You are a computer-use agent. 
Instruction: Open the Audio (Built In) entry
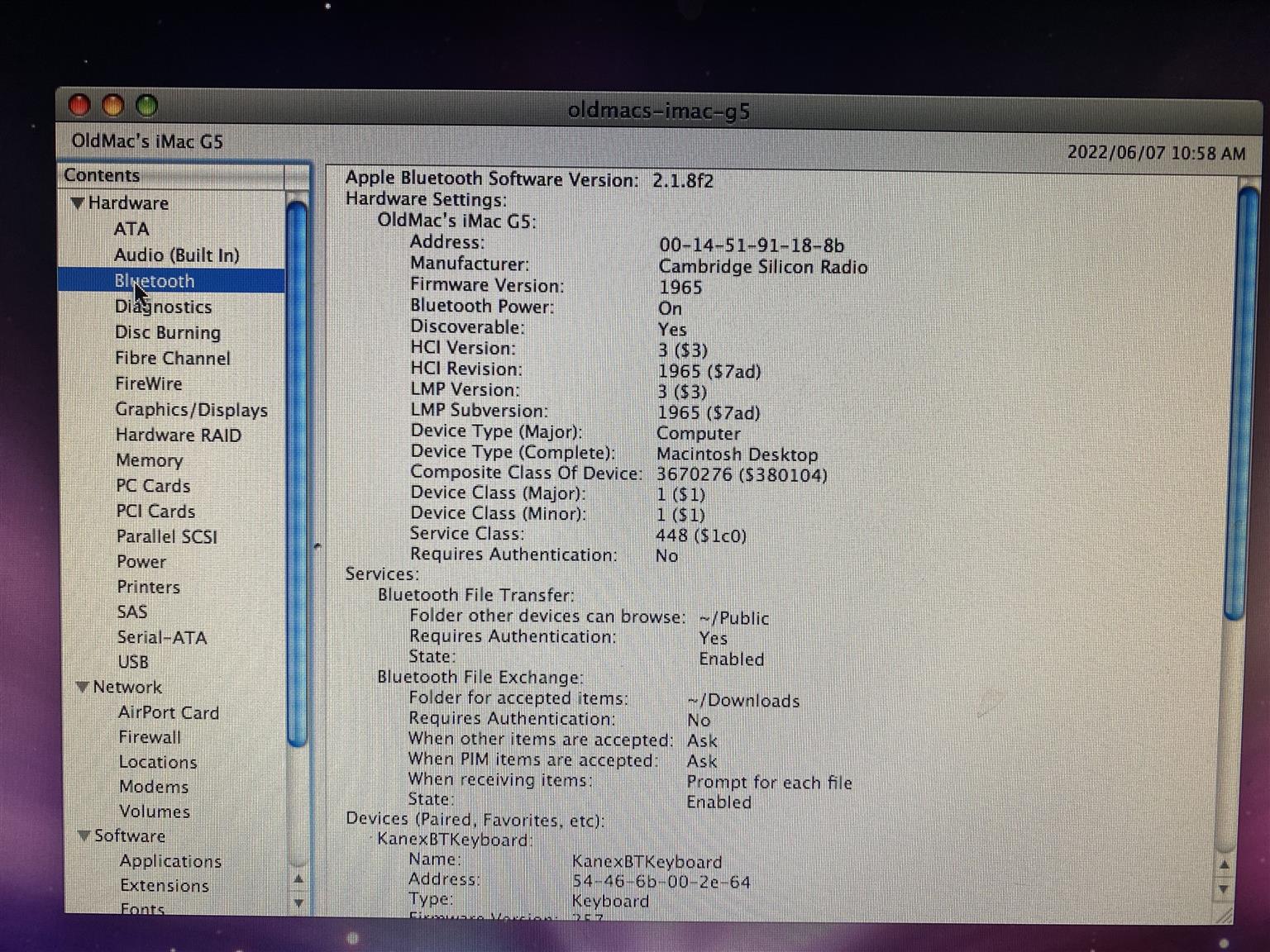pyautogui.click(x=176, y=255)
